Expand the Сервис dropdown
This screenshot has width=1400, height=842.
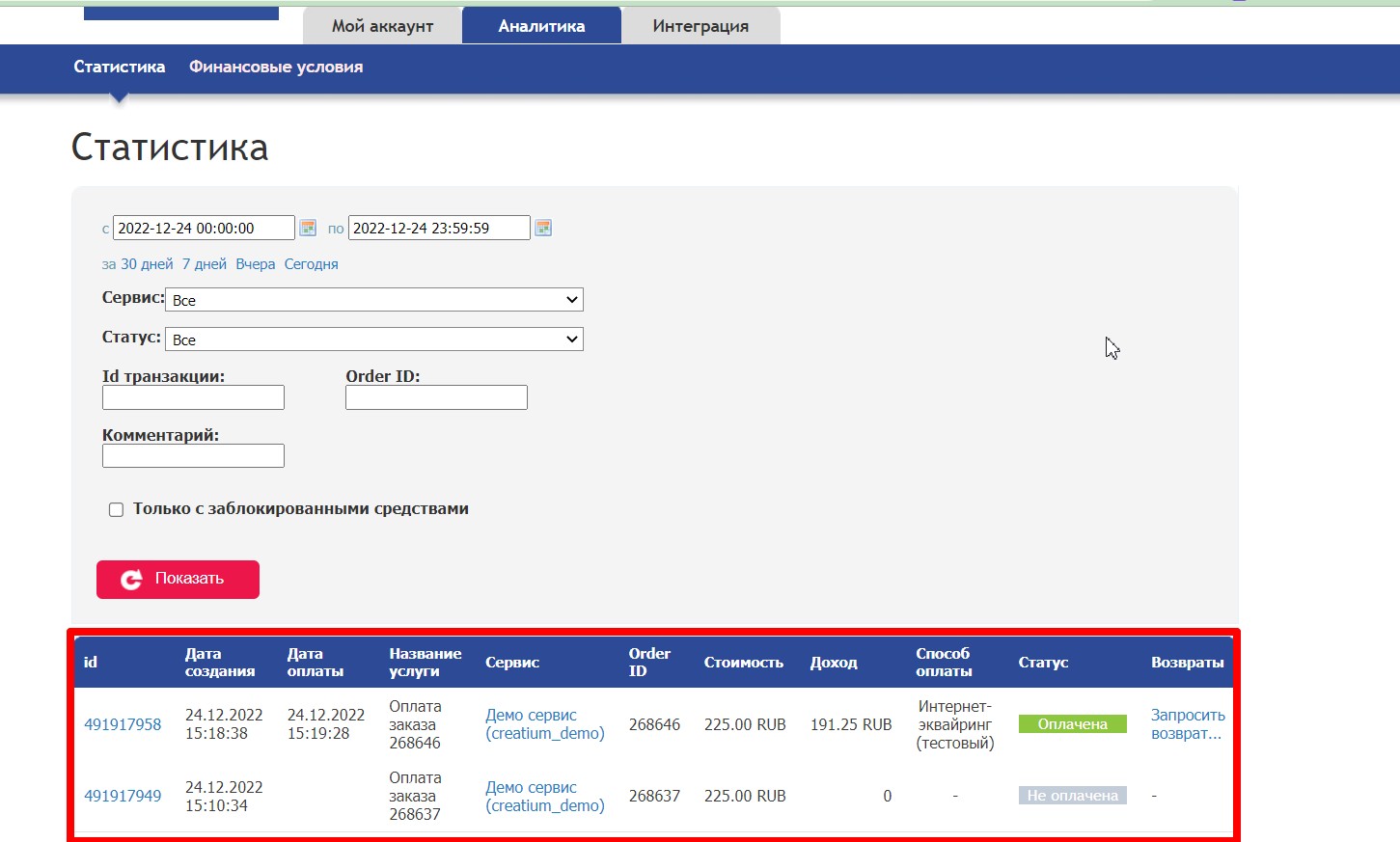coord(374,300)
